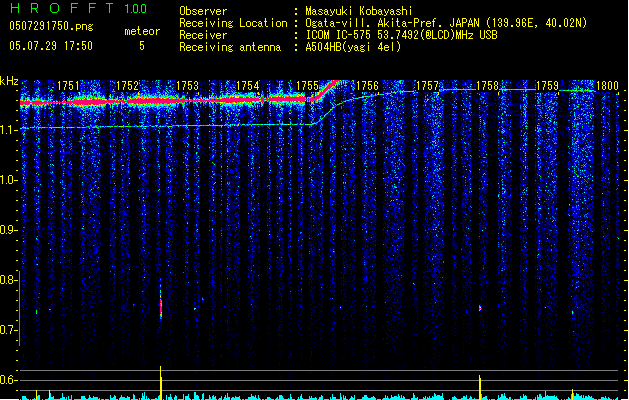The width and height of the screenshot is (629, 400).
Task: Click the tall yellow level spike near 1752
Action: (160, 383)
